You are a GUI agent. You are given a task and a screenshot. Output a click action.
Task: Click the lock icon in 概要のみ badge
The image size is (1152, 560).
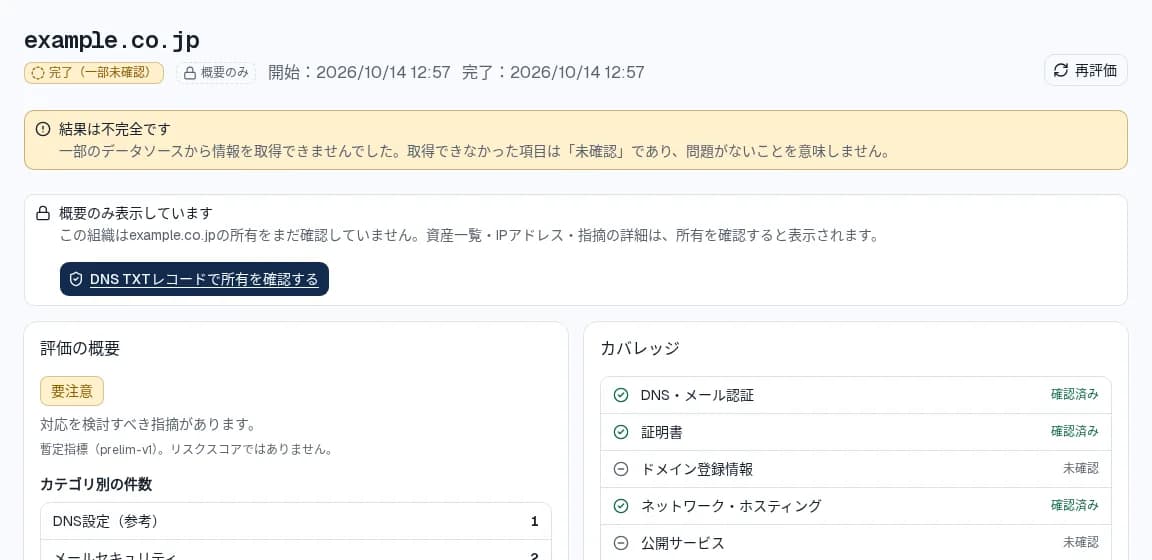(x=190, y=73)
